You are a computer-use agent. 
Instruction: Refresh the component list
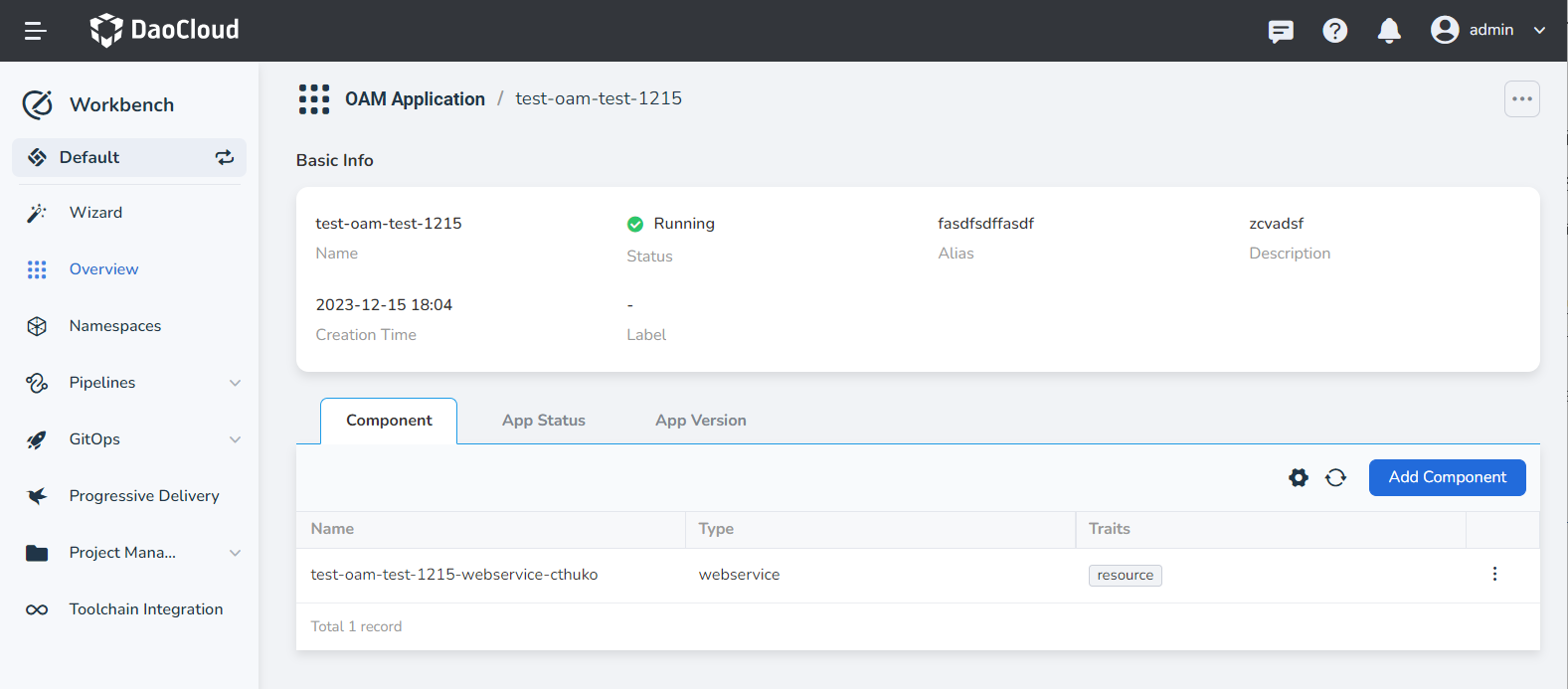tap(1335, 477)
